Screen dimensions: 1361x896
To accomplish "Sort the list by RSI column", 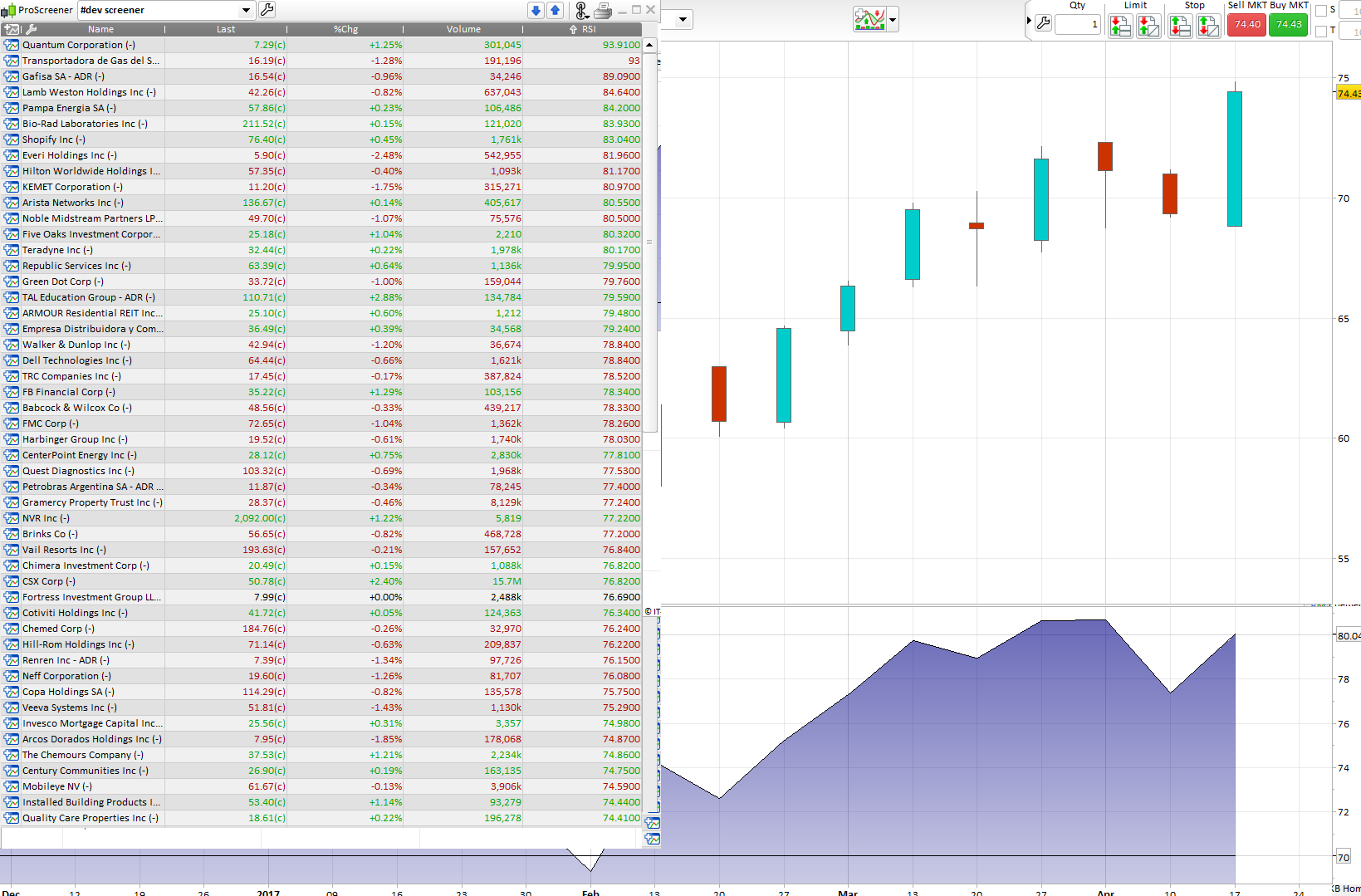I will coord(583,29).
